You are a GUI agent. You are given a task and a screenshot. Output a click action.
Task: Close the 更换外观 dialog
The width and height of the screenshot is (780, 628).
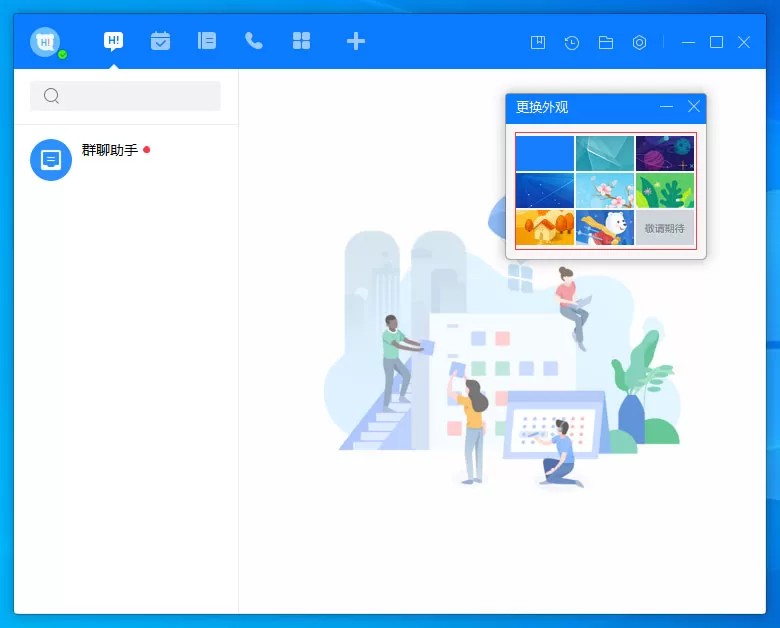(693, 106)
